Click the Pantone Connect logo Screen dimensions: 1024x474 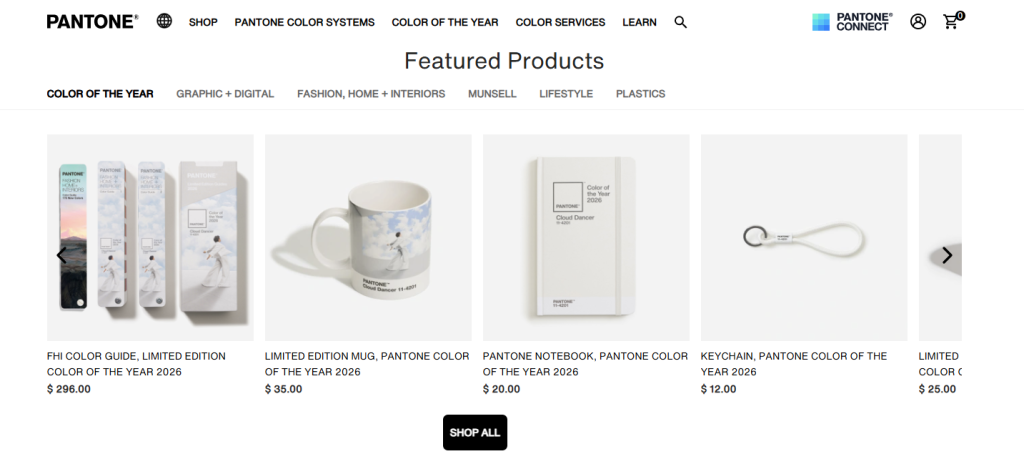852,22
